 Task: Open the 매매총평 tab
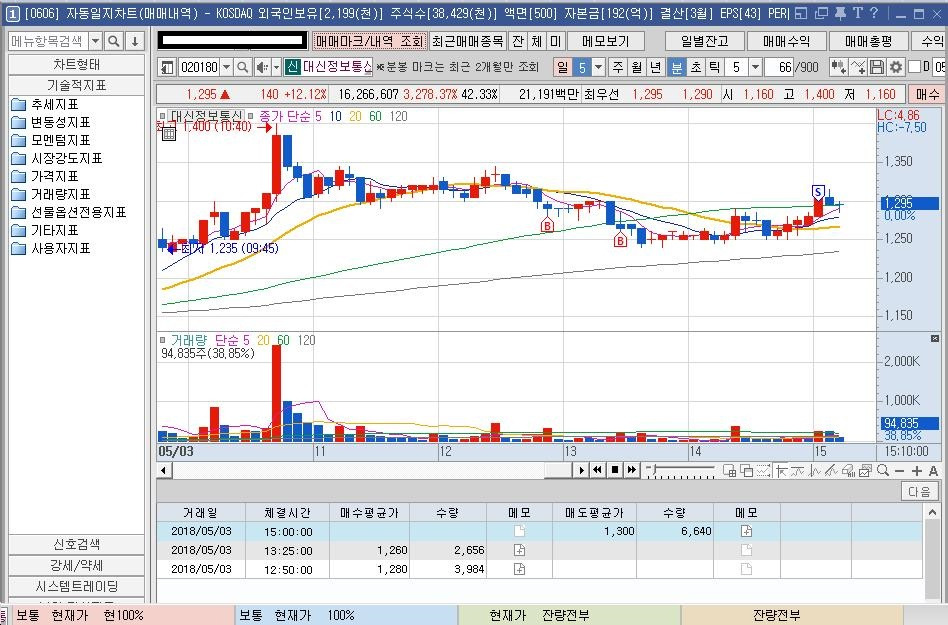pyautogui.click(x=868, y=41)
